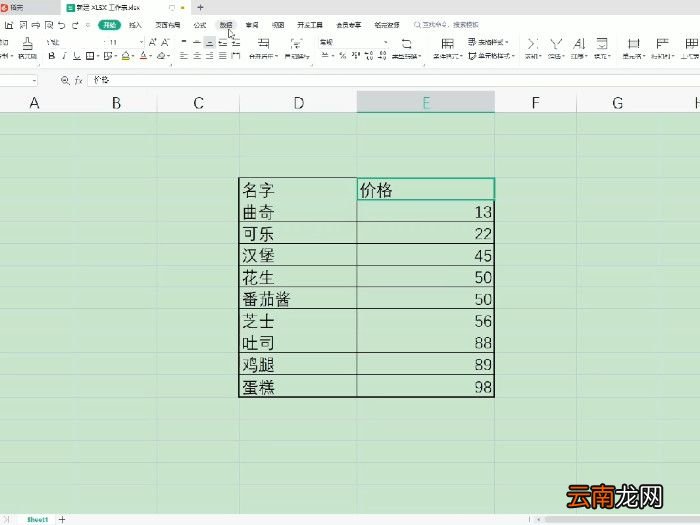This screenshot has width=700, height=525.
Task: Toggle middle vertical alignment
Action: 197,42
